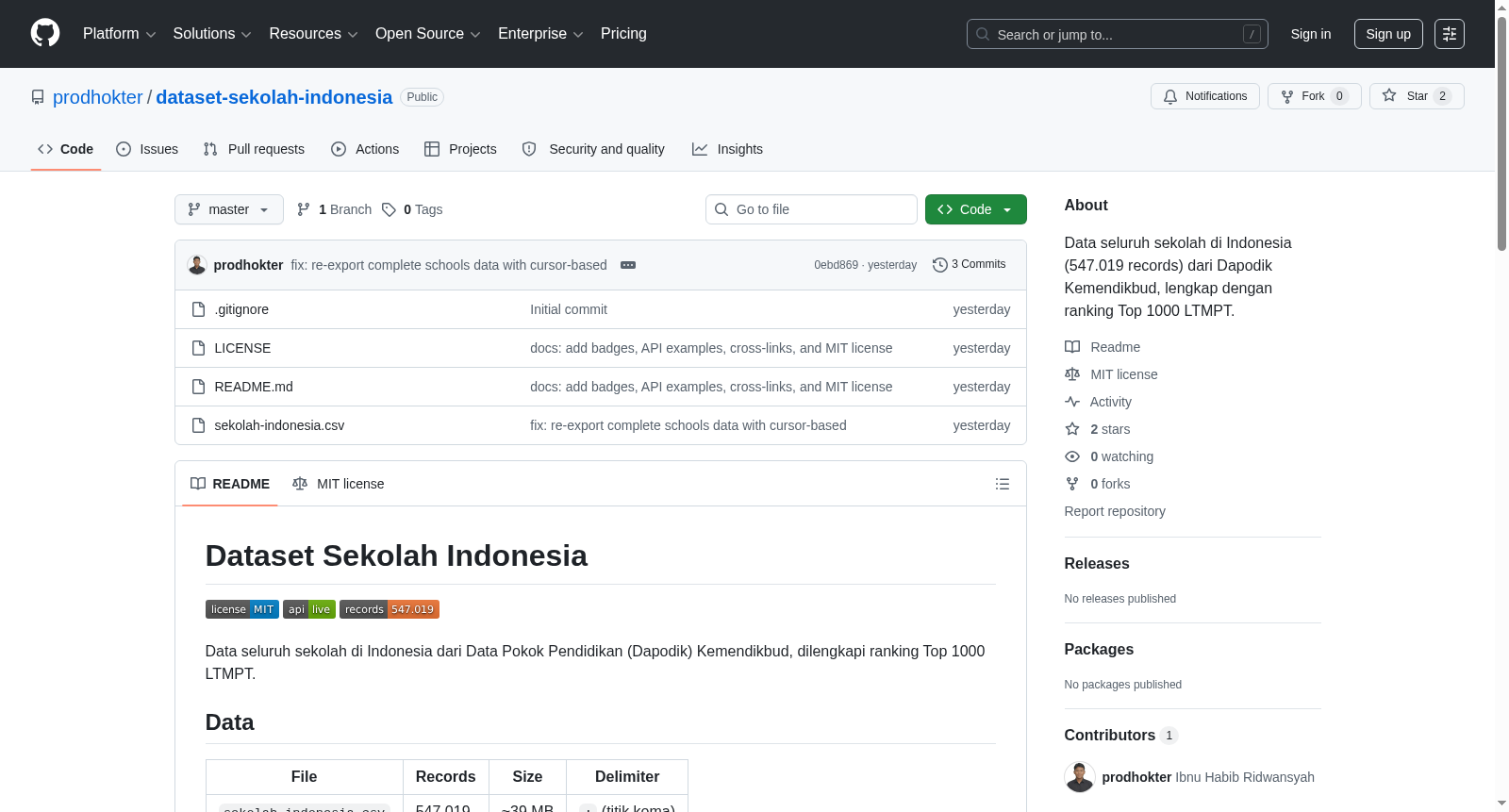Open MIT license link in About sidebar
This screenshot has width=1509, height=812.
(1111, 374)
